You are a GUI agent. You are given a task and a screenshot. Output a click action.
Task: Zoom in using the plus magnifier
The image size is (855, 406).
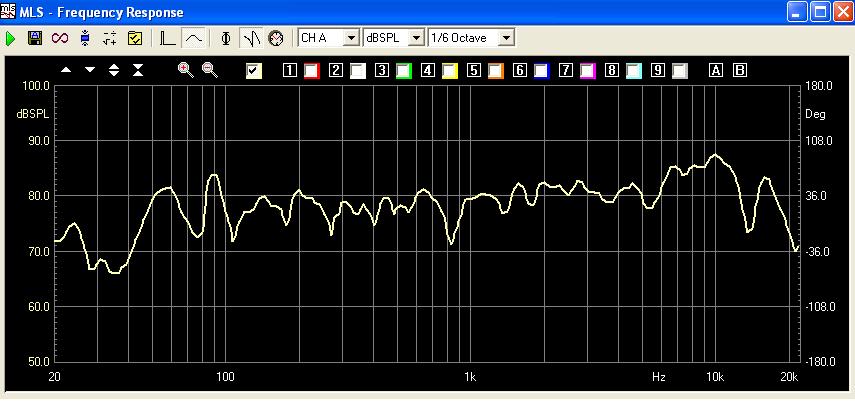coord(185,70)
